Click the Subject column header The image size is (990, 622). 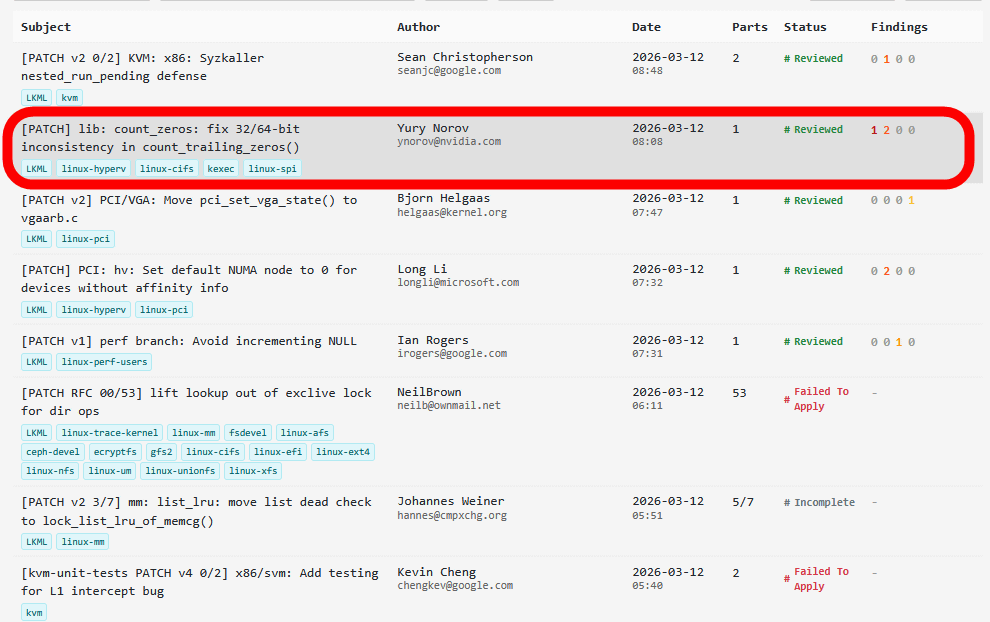pos(46,27)
